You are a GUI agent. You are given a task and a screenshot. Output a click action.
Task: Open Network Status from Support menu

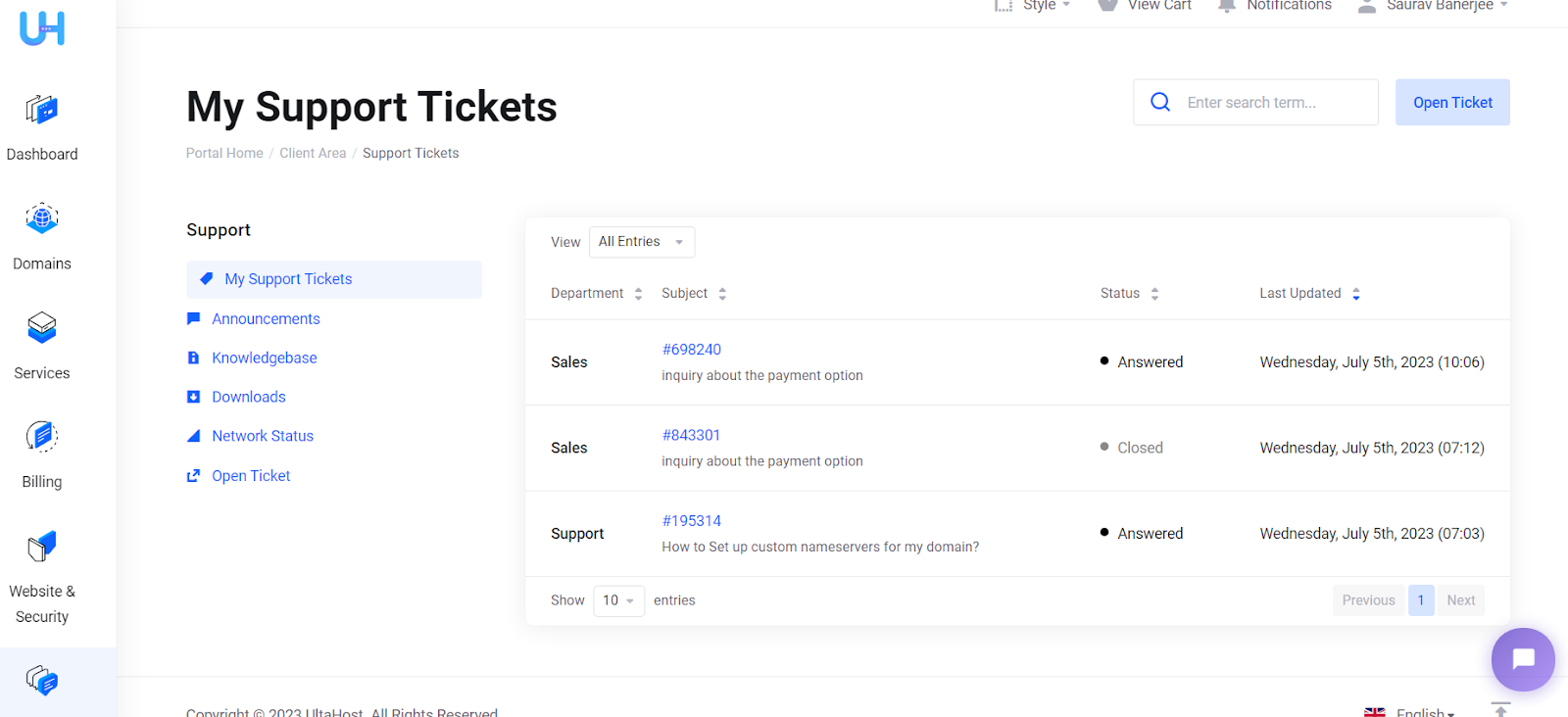263,436
